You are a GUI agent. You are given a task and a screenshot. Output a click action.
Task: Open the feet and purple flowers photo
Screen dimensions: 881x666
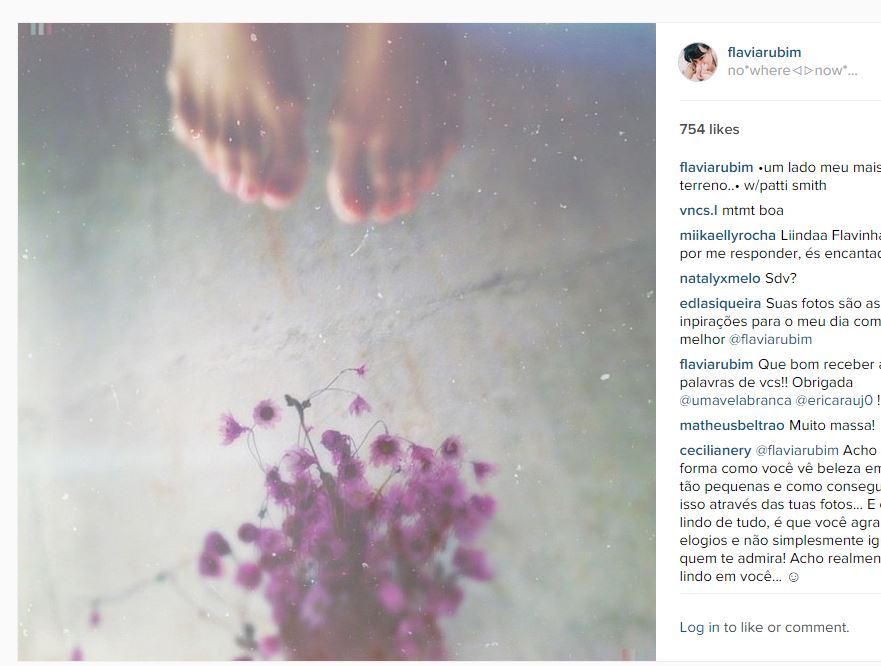point(337,342)
